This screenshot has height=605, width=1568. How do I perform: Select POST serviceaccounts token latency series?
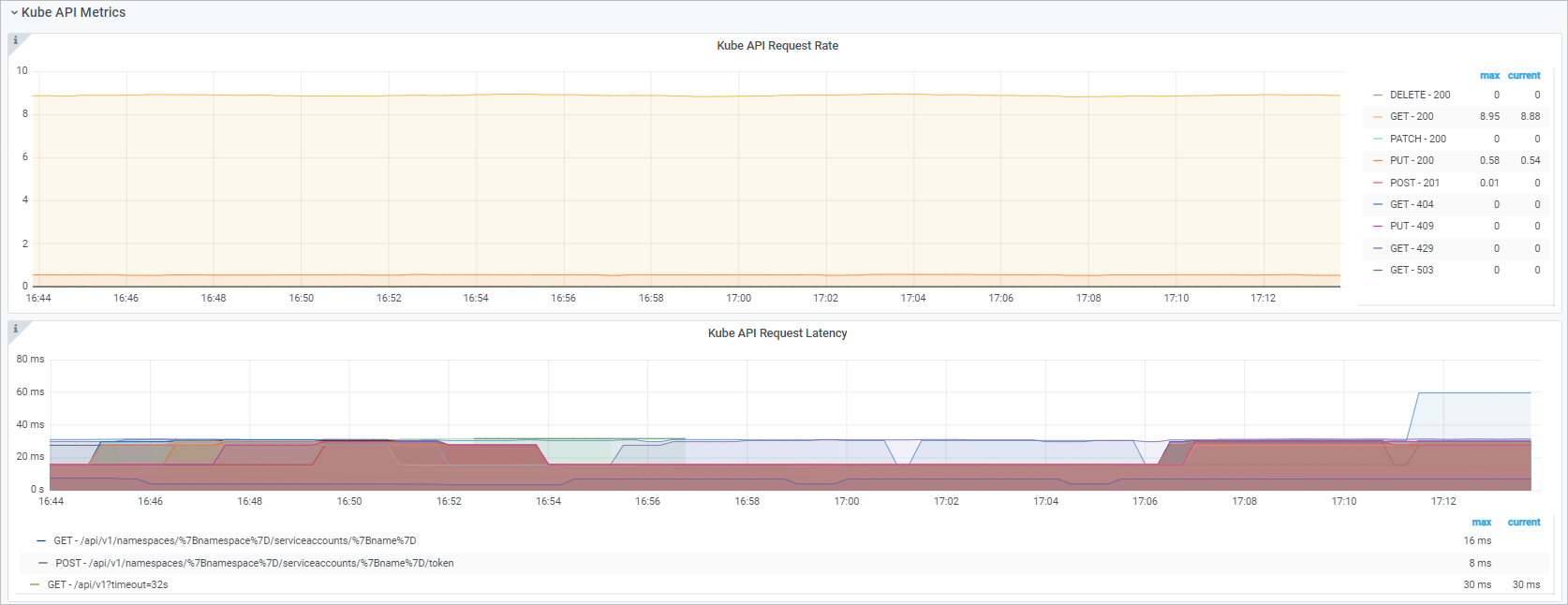255,563
